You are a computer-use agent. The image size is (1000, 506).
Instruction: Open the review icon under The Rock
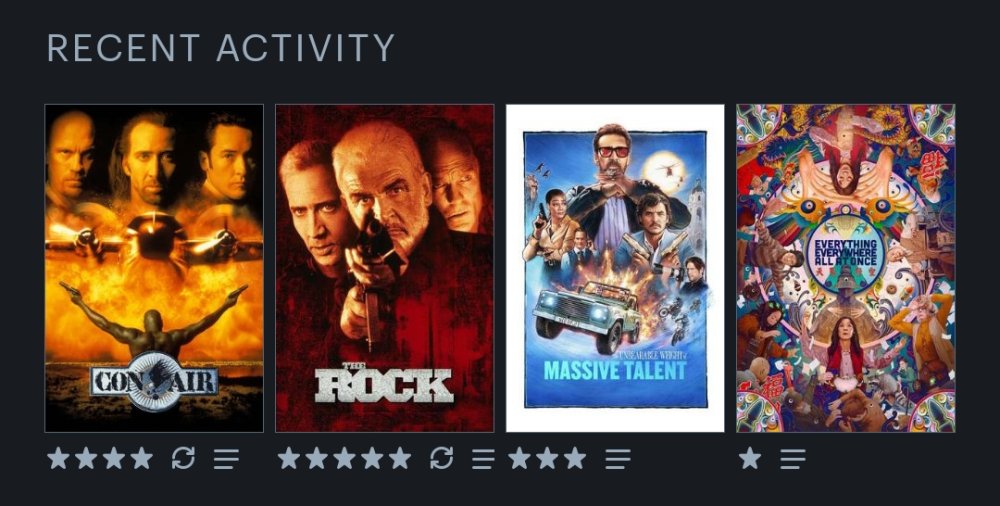(483, 459)
